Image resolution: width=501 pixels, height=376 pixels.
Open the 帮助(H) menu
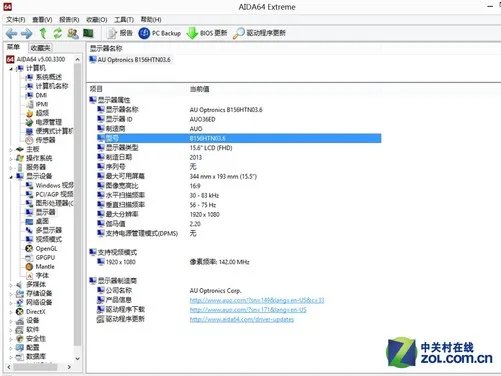click(x=151, y=20)
